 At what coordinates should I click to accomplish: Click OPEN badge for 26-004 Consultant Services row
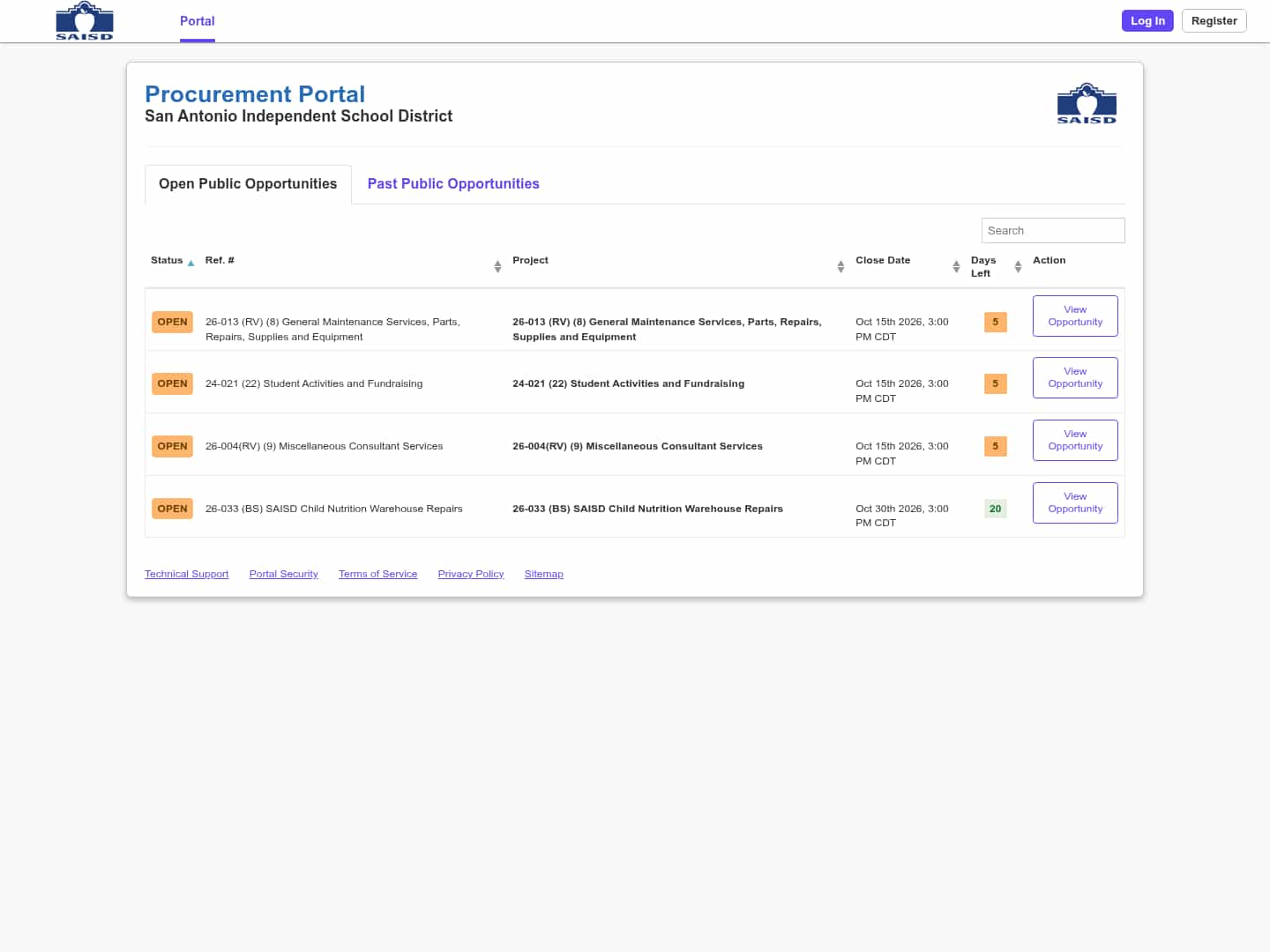point(172,446)
